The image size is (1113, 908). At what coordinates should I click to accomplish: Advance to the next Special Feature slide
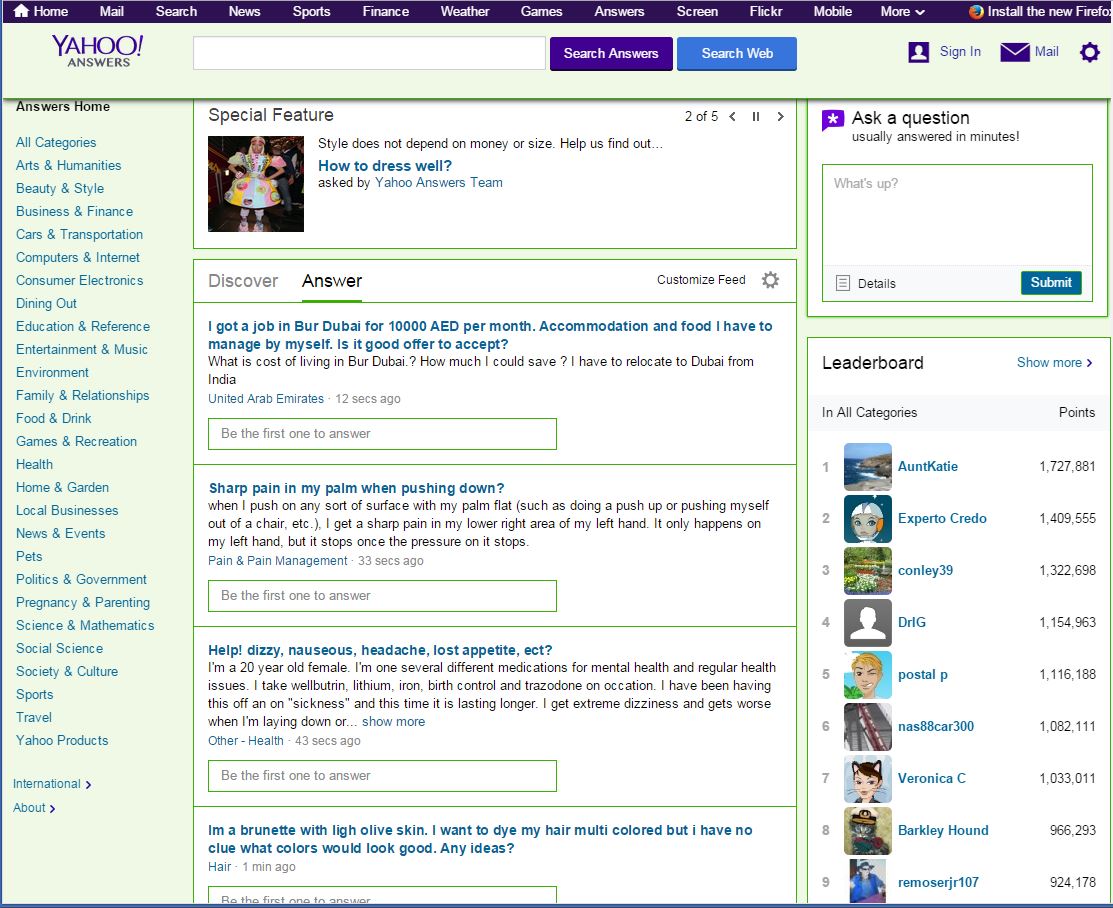780,116
